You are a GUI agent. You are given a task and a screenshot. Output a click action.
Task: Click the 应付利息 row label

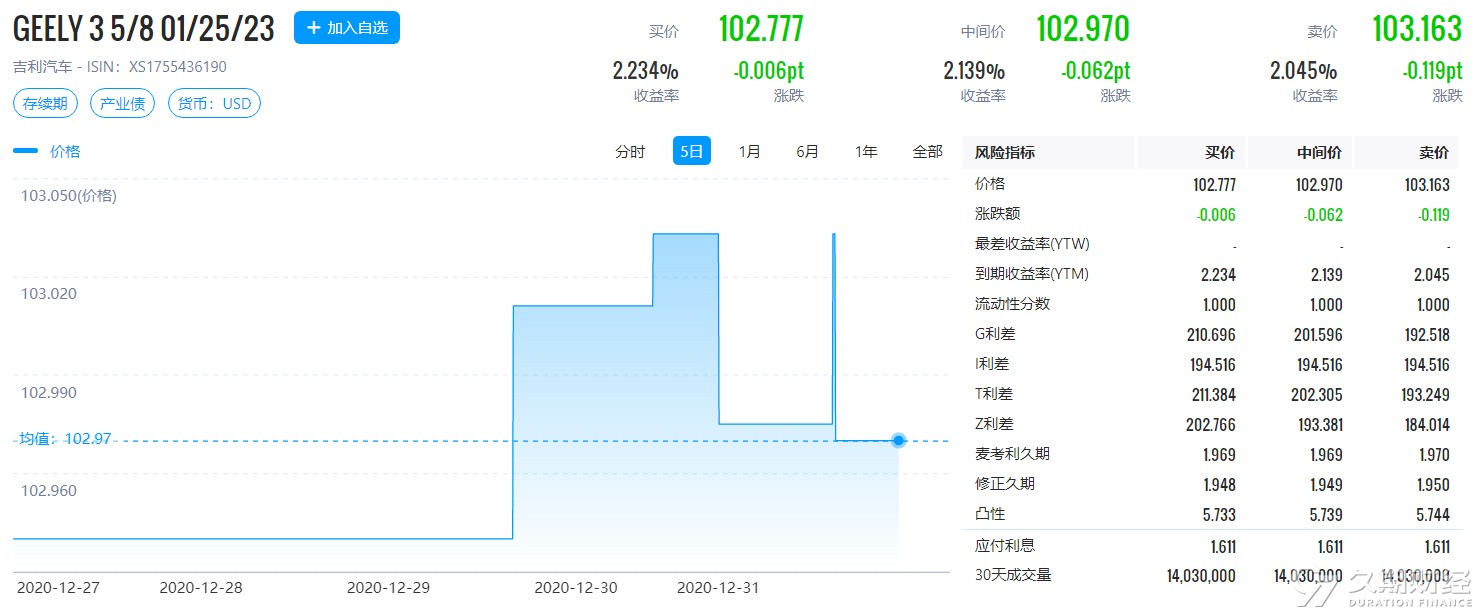(x=1005, y=545)
